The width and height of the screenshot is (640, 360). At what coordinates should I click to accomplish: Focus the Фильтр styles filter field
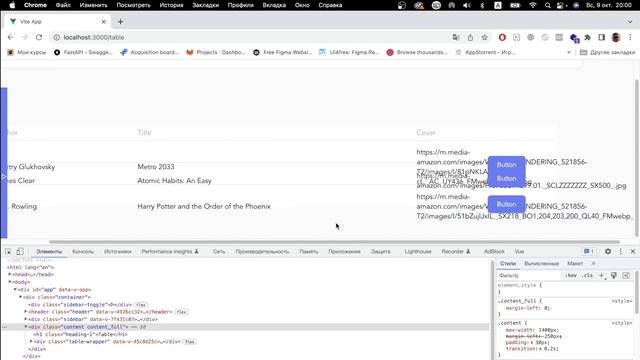tap(529, 276)
